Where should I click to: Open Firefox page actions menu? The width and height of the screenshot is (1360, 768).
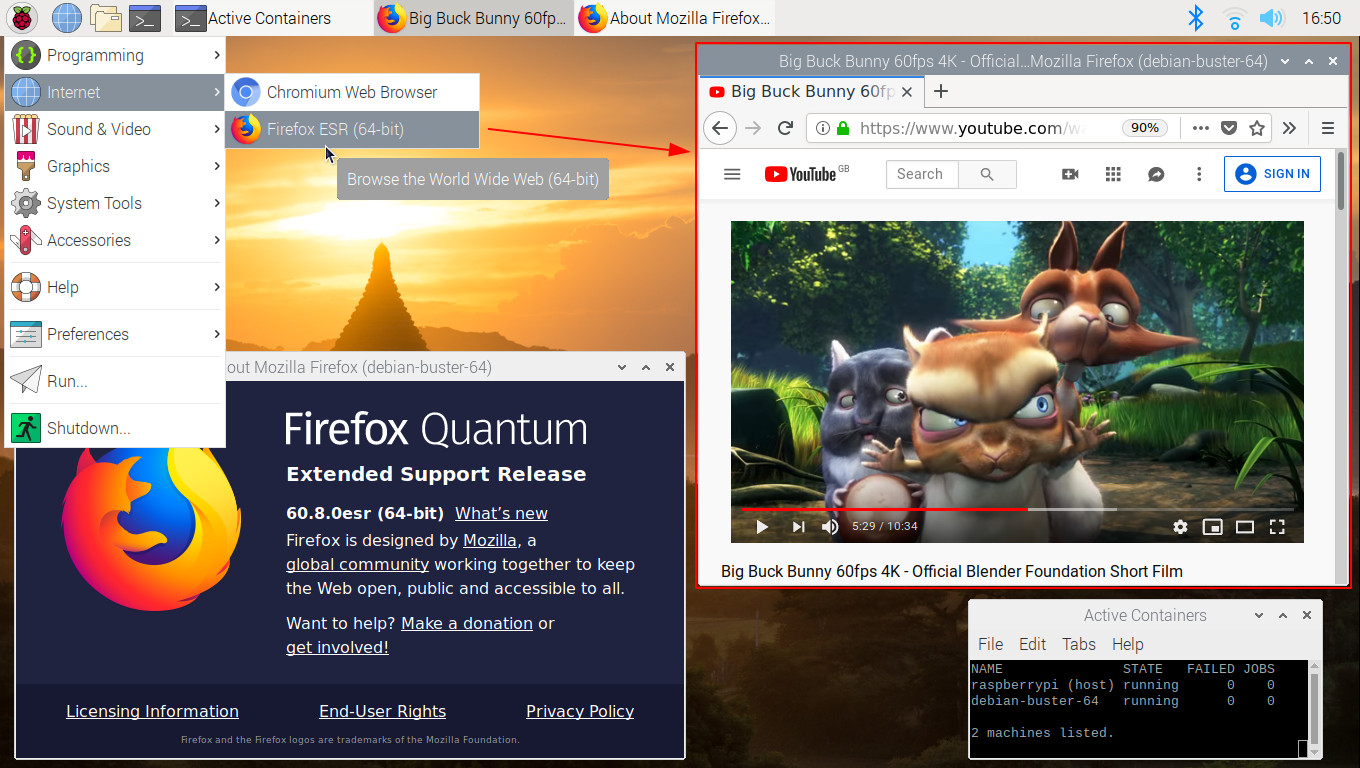tap(1201, 128)
